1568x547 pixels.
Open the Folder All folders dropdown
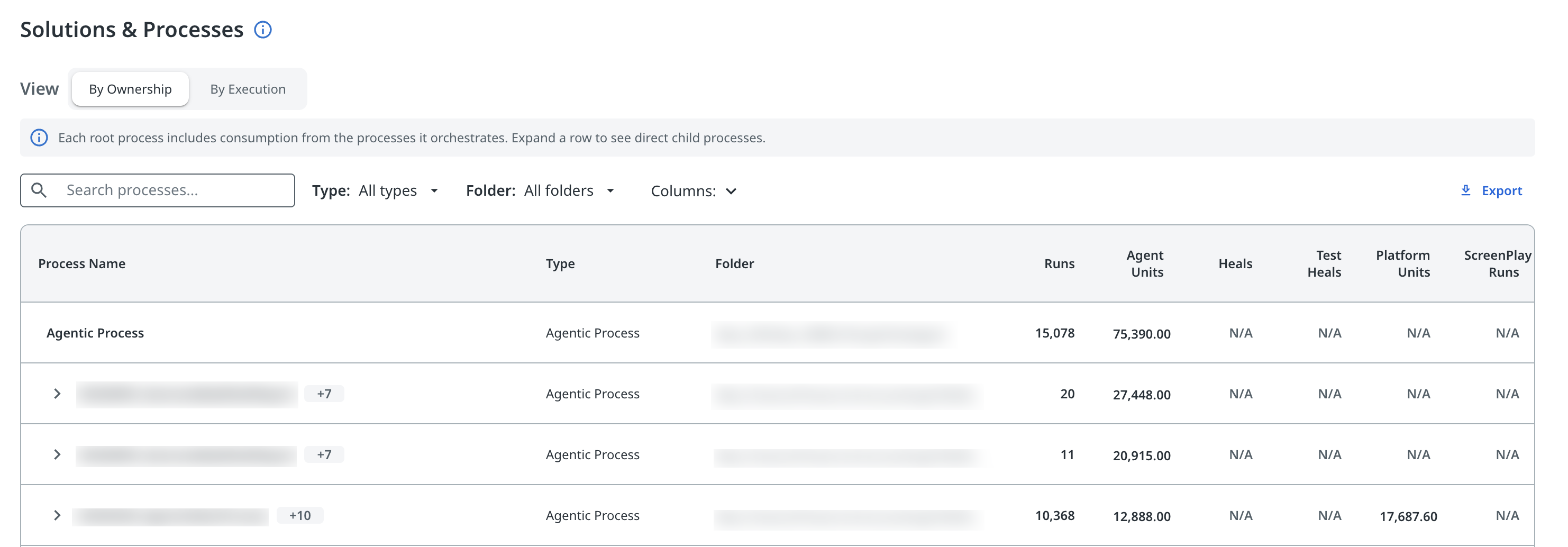pos(541,191)
